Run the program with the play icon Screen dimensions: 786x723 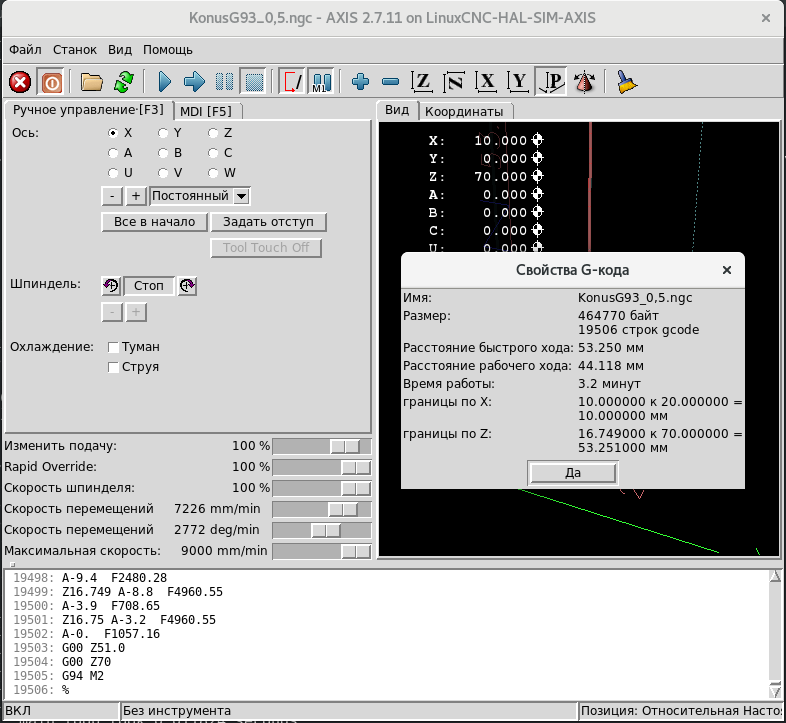165,82
